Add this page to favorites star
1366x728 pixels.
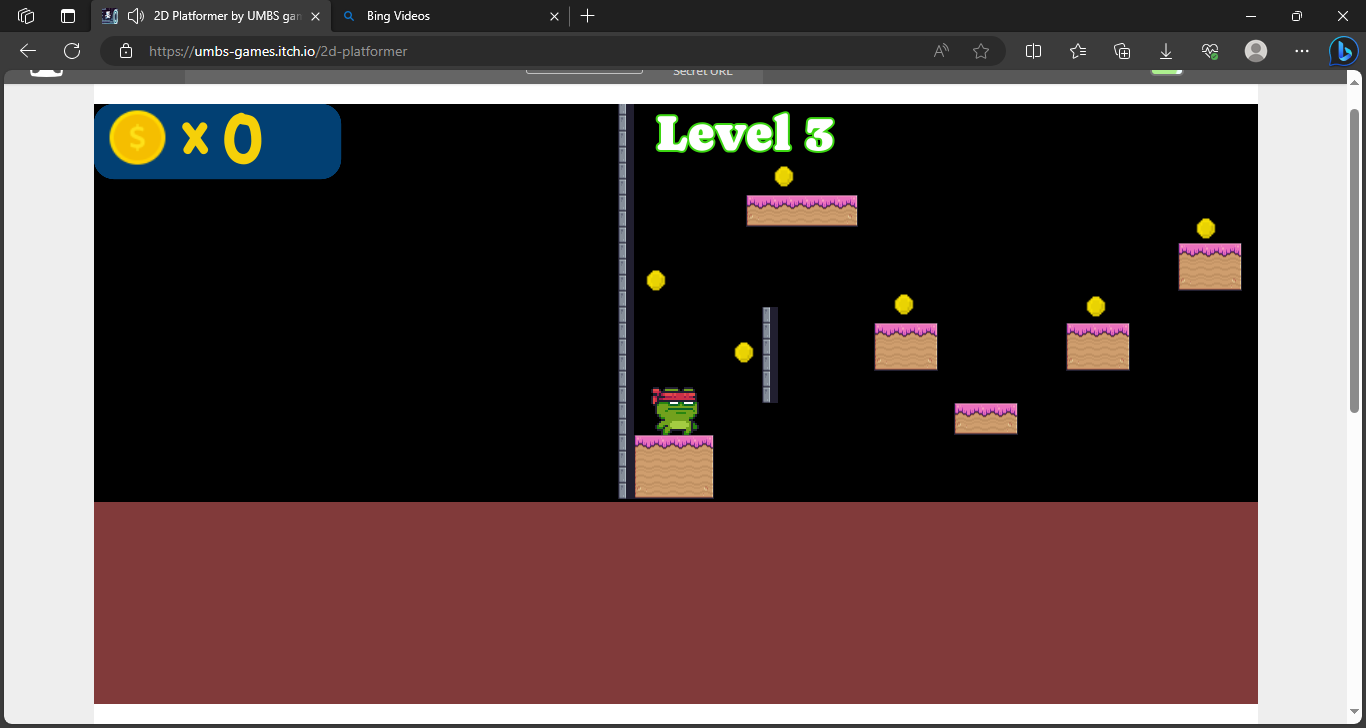click(x=981, y=51)
